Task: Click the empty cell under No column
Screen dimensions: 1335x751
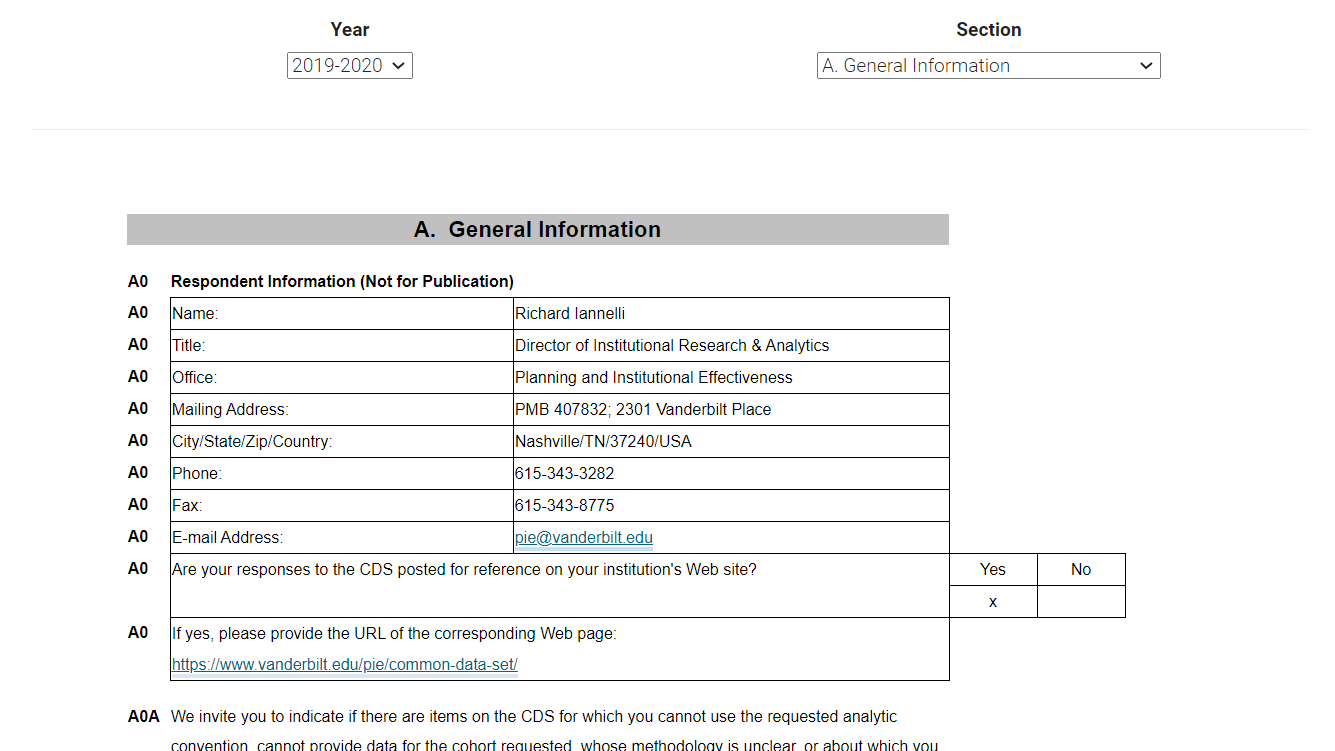Action: [1080, 602]
